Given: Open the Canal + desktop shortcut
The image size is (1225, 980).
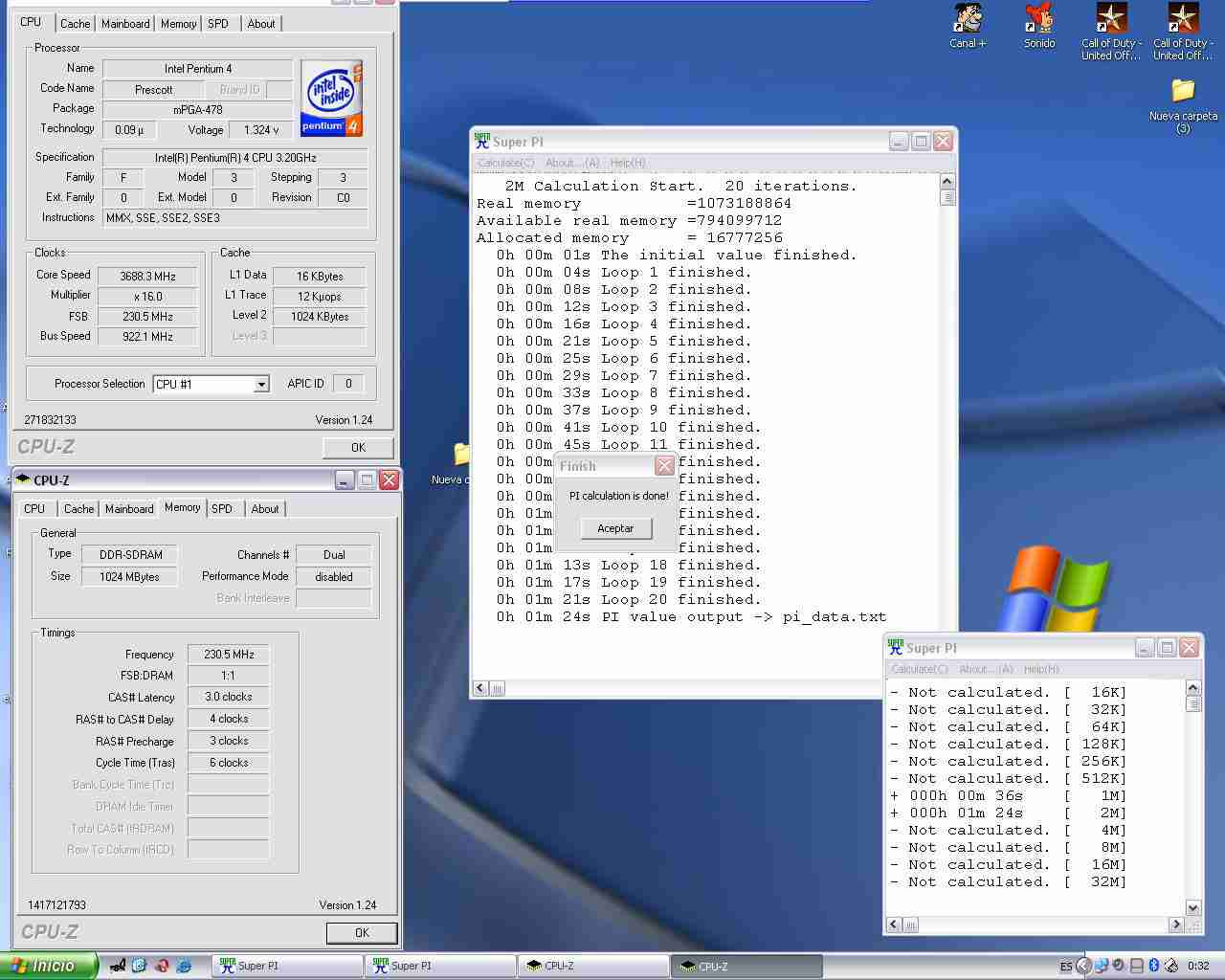Looking at the screenshot, I should coord(968,19).
